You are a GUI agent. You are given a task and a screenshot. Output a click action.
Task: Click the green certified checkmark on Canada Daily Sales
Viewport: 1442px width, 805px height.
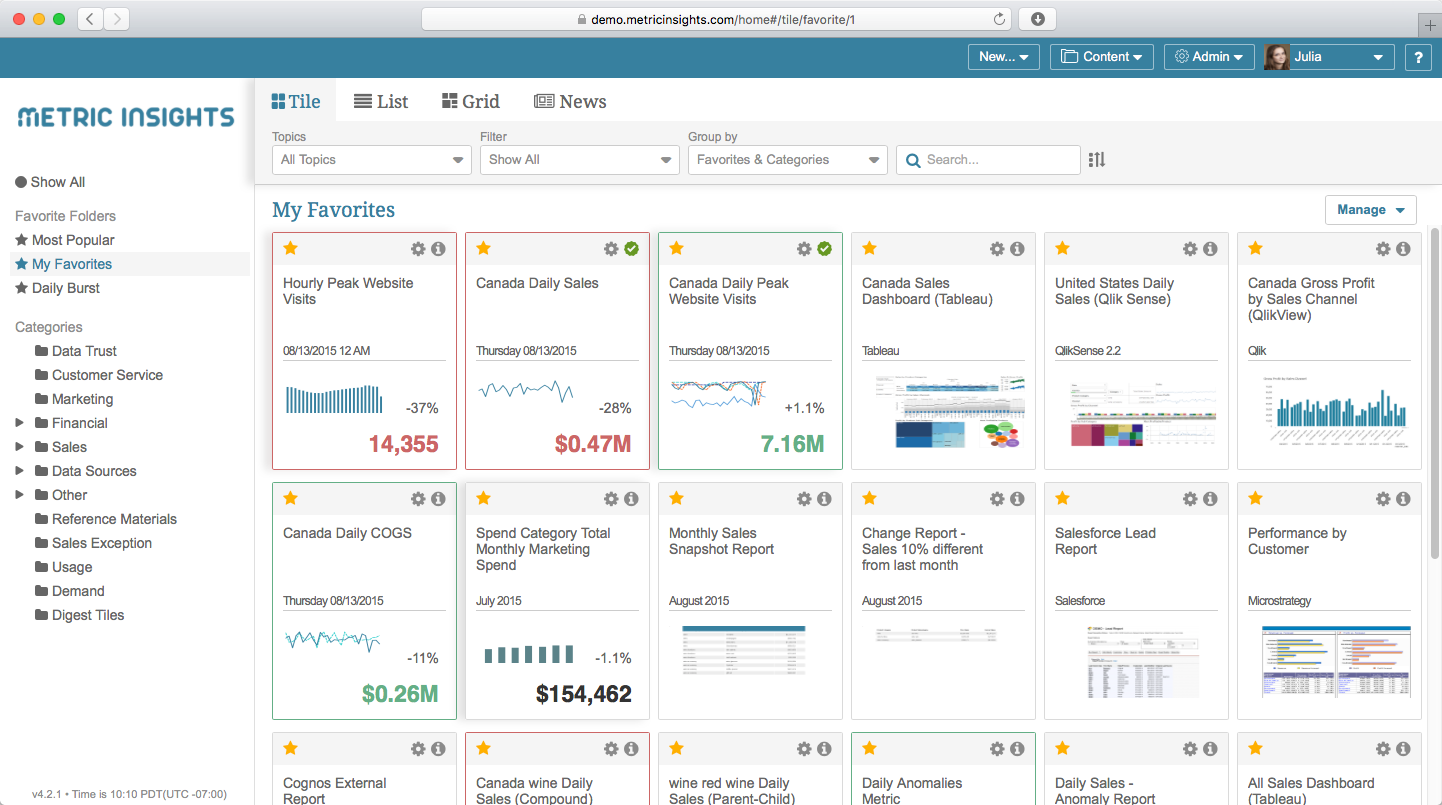(631, 249)
